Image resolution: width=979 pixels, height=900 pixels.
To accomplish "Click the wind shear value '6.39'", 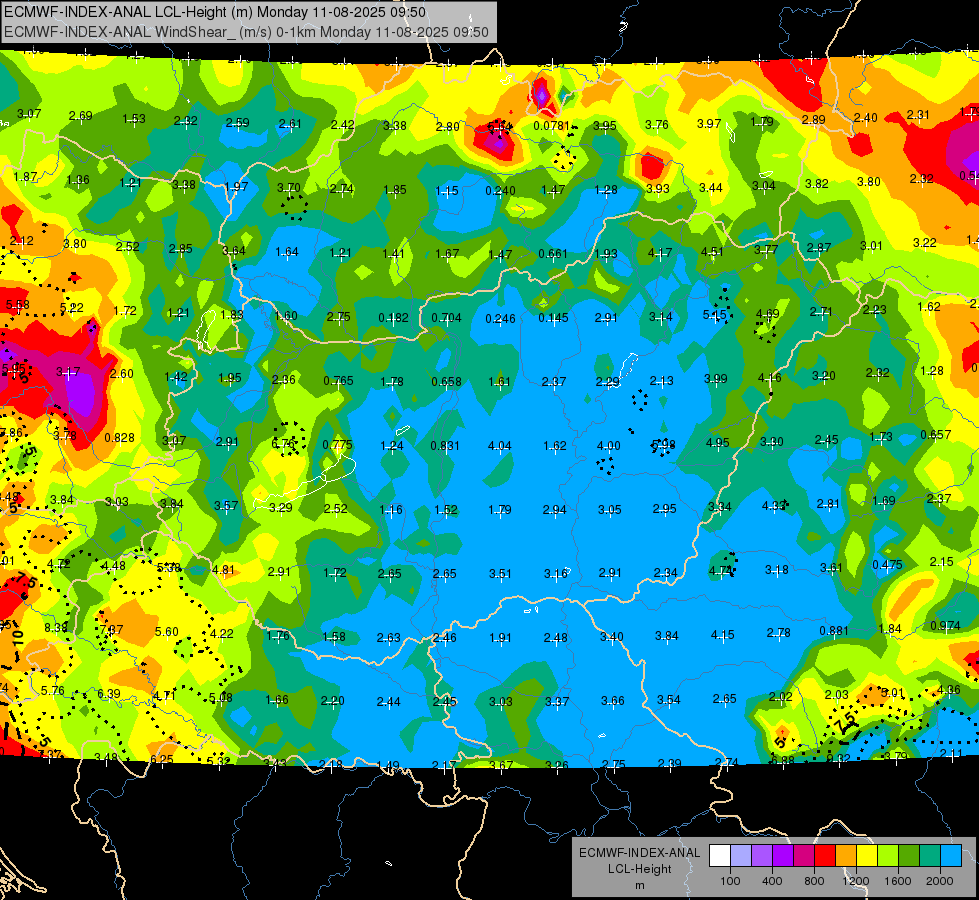I will click(x=109, y=694).
